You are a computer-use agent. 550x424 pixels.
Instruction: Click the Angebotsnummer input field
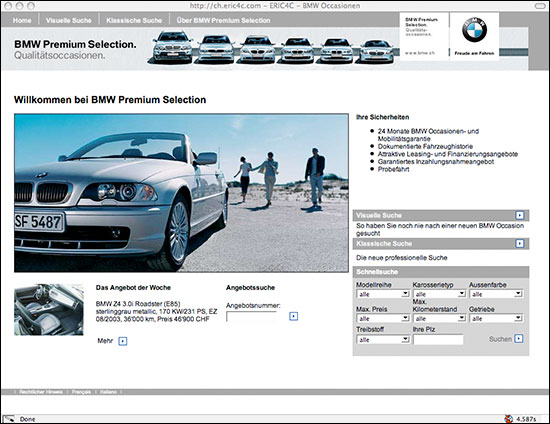pyautogui.click(x=251, y=316)
